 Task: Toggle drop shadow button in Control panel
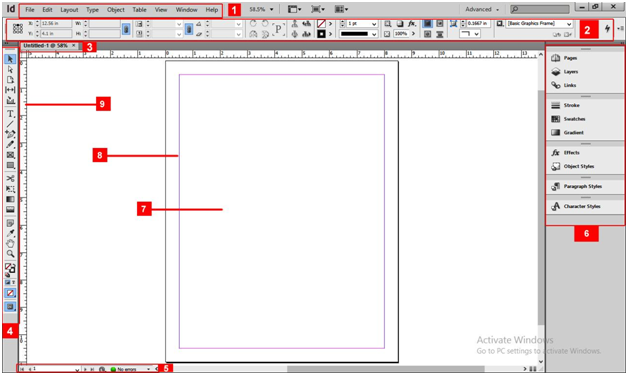pyautogui.click(x=399, y=24)
